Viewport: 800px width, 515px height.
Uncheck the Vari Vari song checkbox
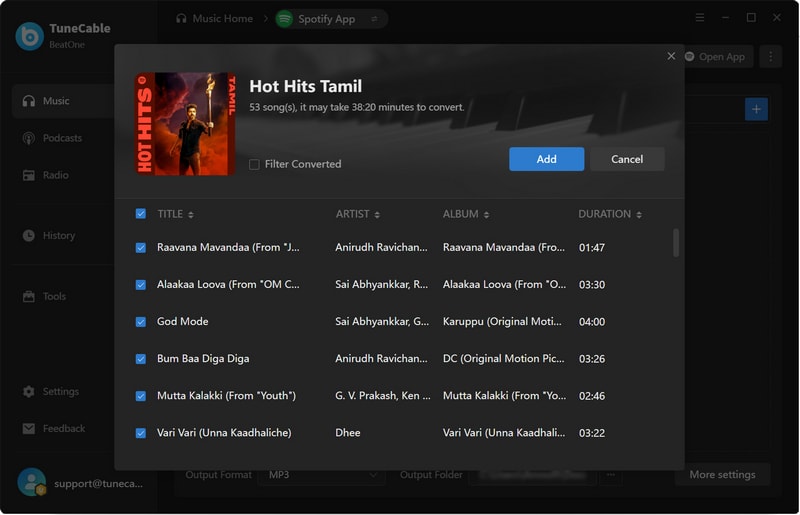tap(141, 433)
